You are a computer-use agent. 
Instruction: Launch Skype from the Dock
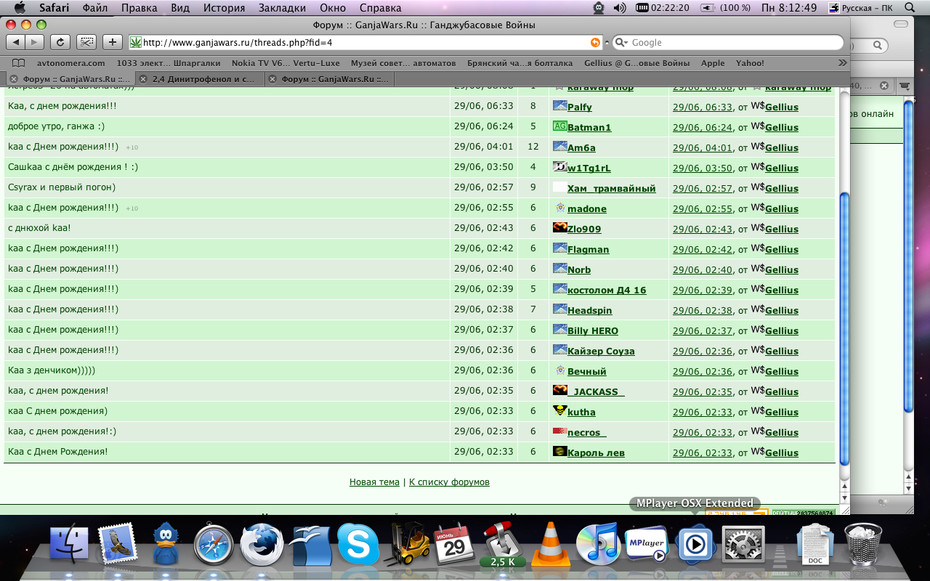pos(358,543)
